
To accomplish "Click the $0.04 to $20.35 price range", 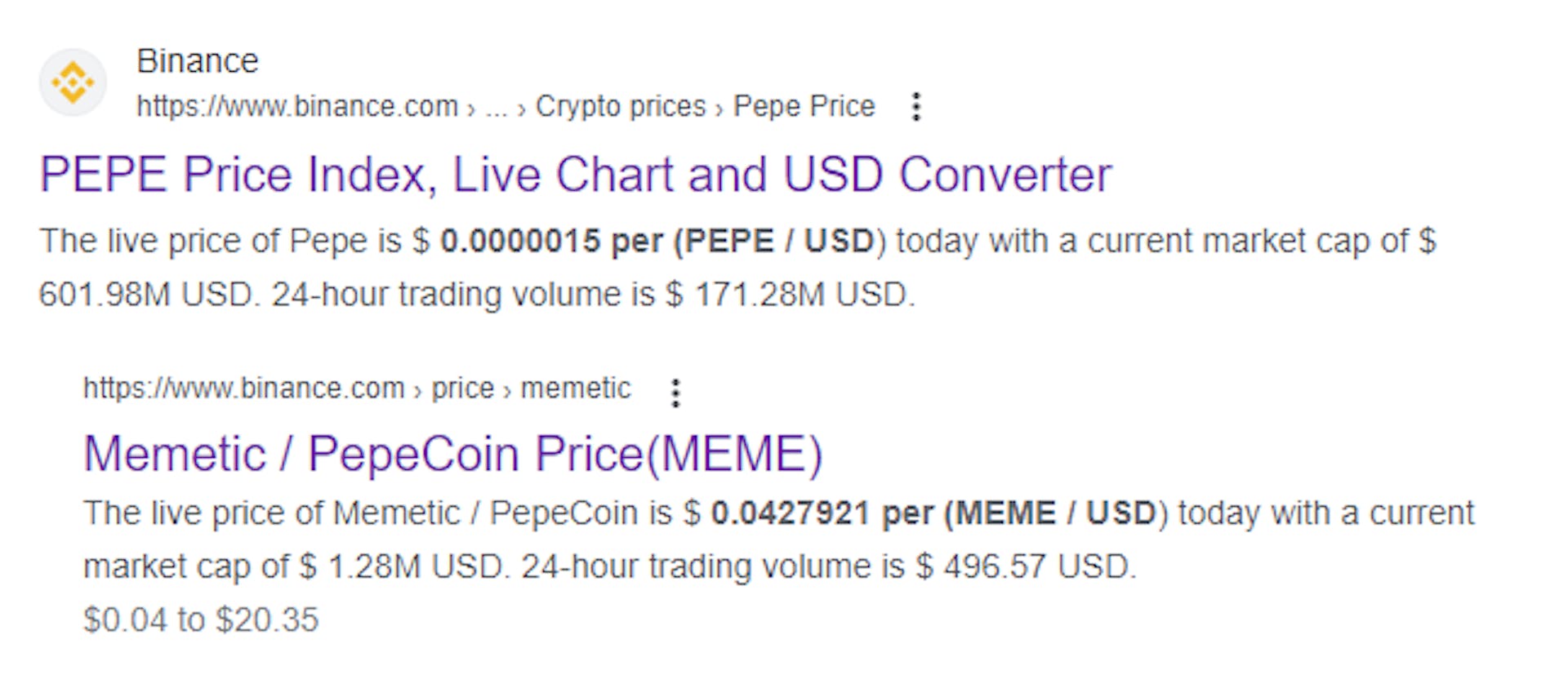I will pos(201,620).
